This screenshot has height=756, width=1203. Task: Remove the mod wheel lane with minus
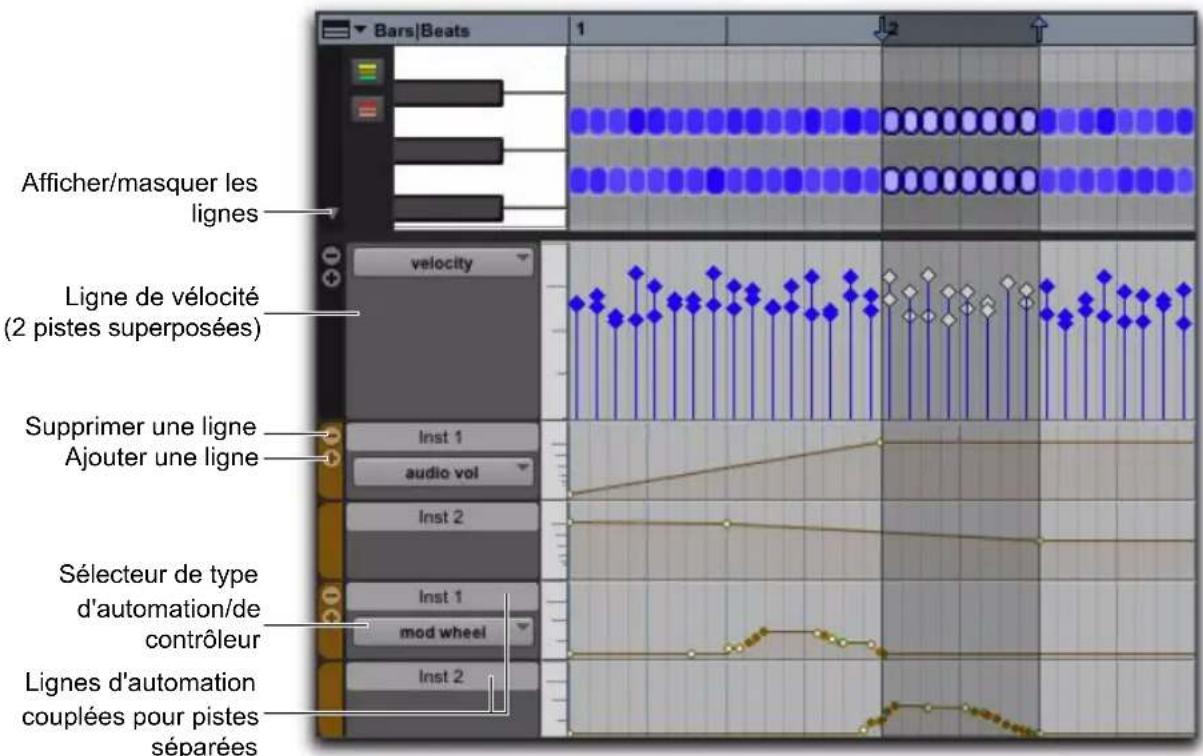[332, 598]
